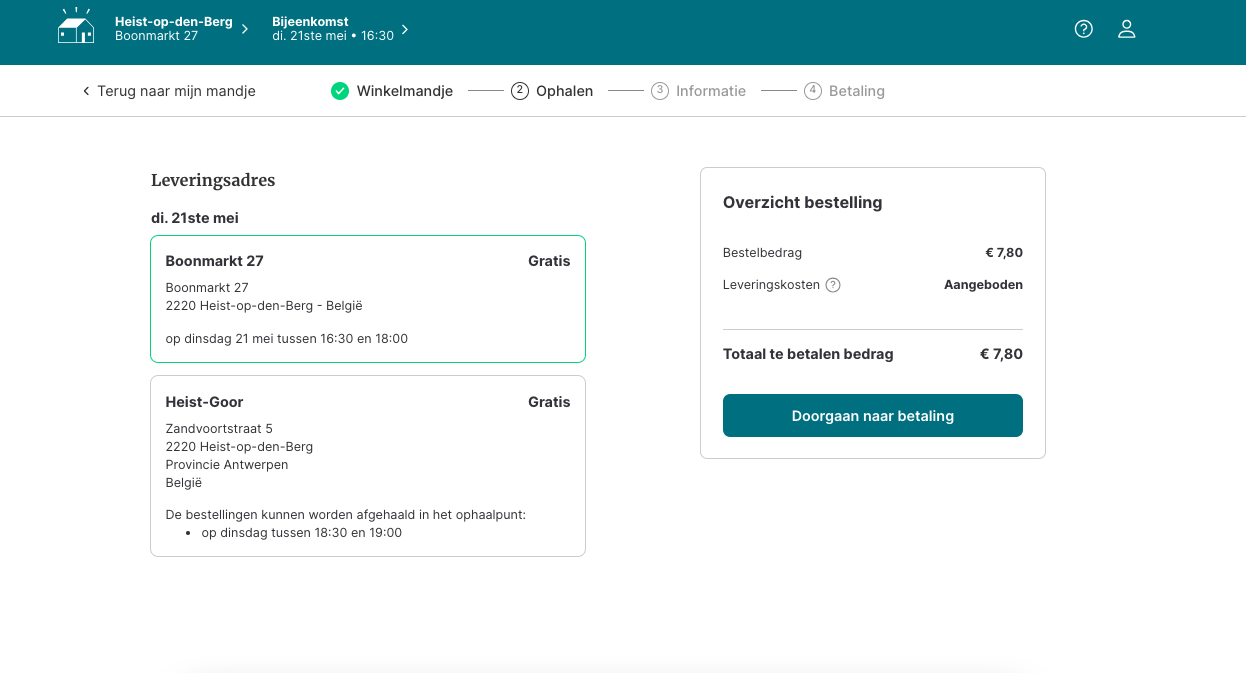Click the 'Leveringskosten' label

click(x=771, y=285)
